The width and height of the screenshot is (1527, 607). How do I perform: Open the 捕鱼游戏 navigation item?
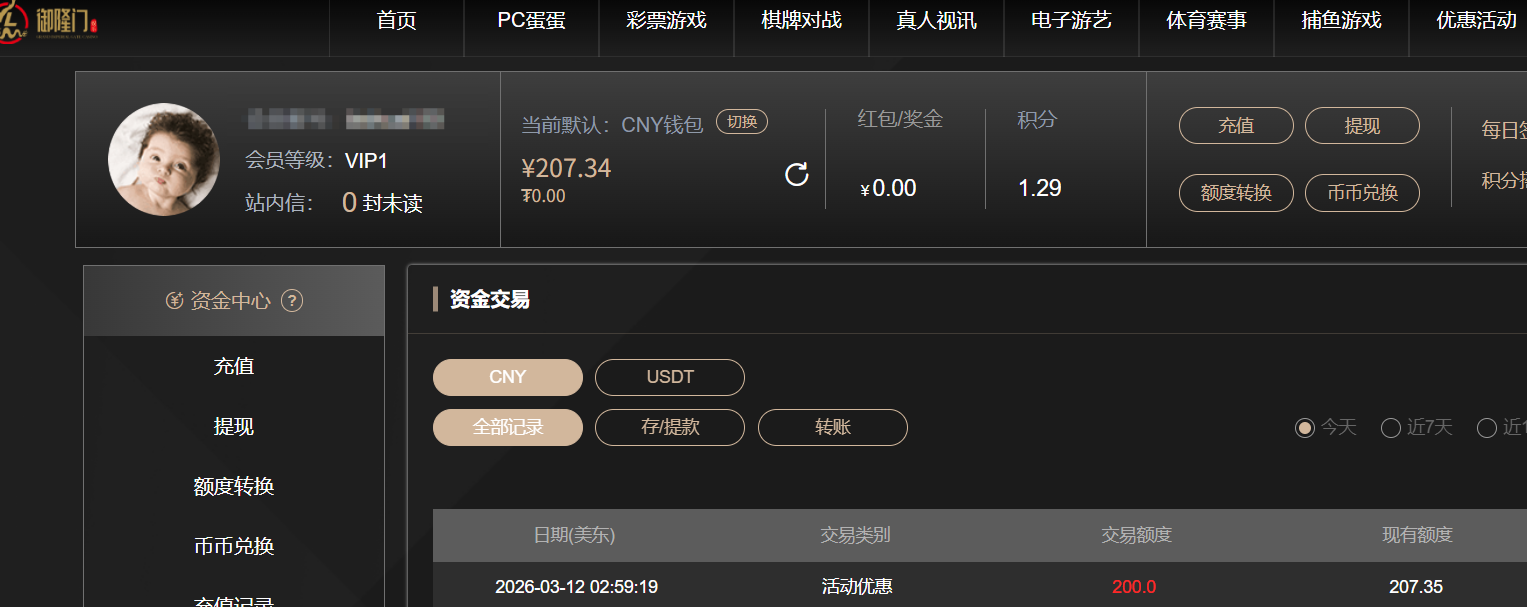click(1341, 21)
